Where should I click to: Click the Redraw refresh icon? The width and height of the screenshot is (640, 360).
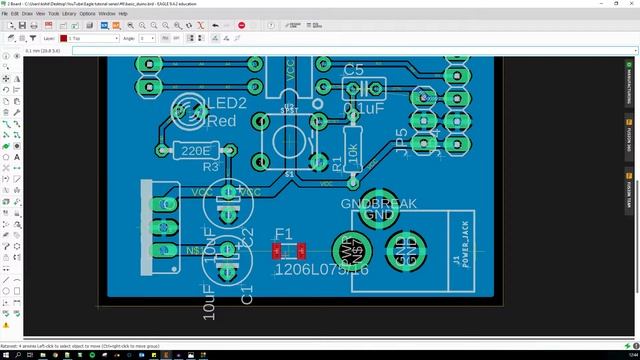click(189, 25)
